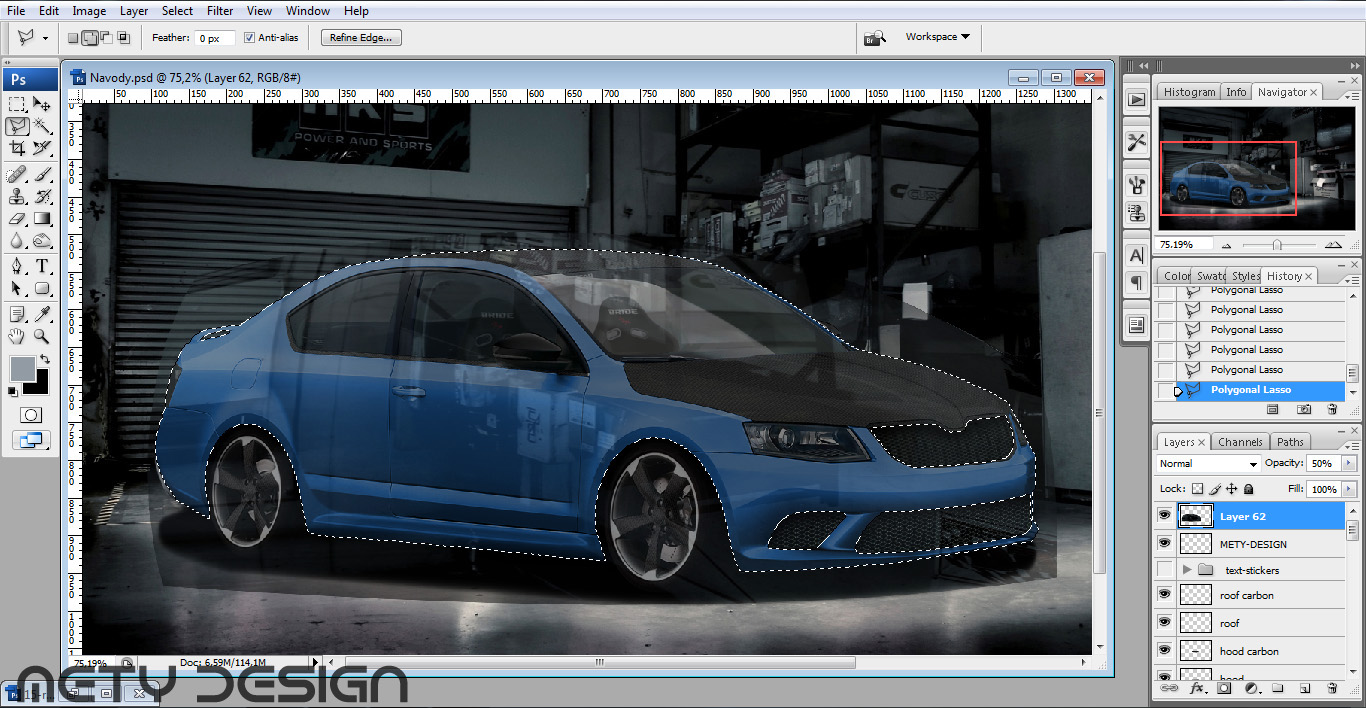
Task: Select the Blur tool
Action: (17, 241)
